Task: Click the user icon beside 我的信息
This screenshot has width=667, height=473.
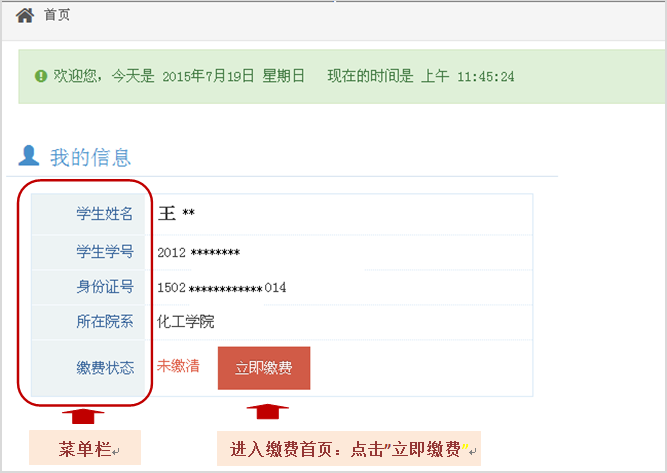Action: [30, 156]
